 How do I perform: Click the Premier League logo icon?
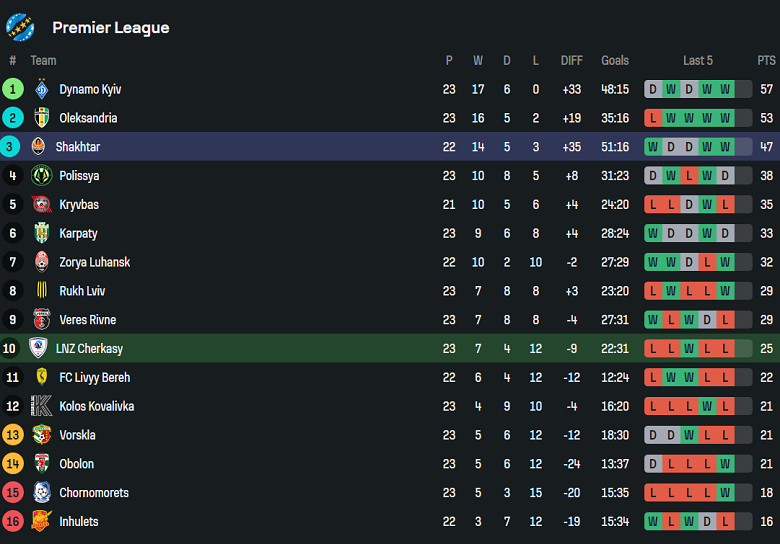(20, 27)
